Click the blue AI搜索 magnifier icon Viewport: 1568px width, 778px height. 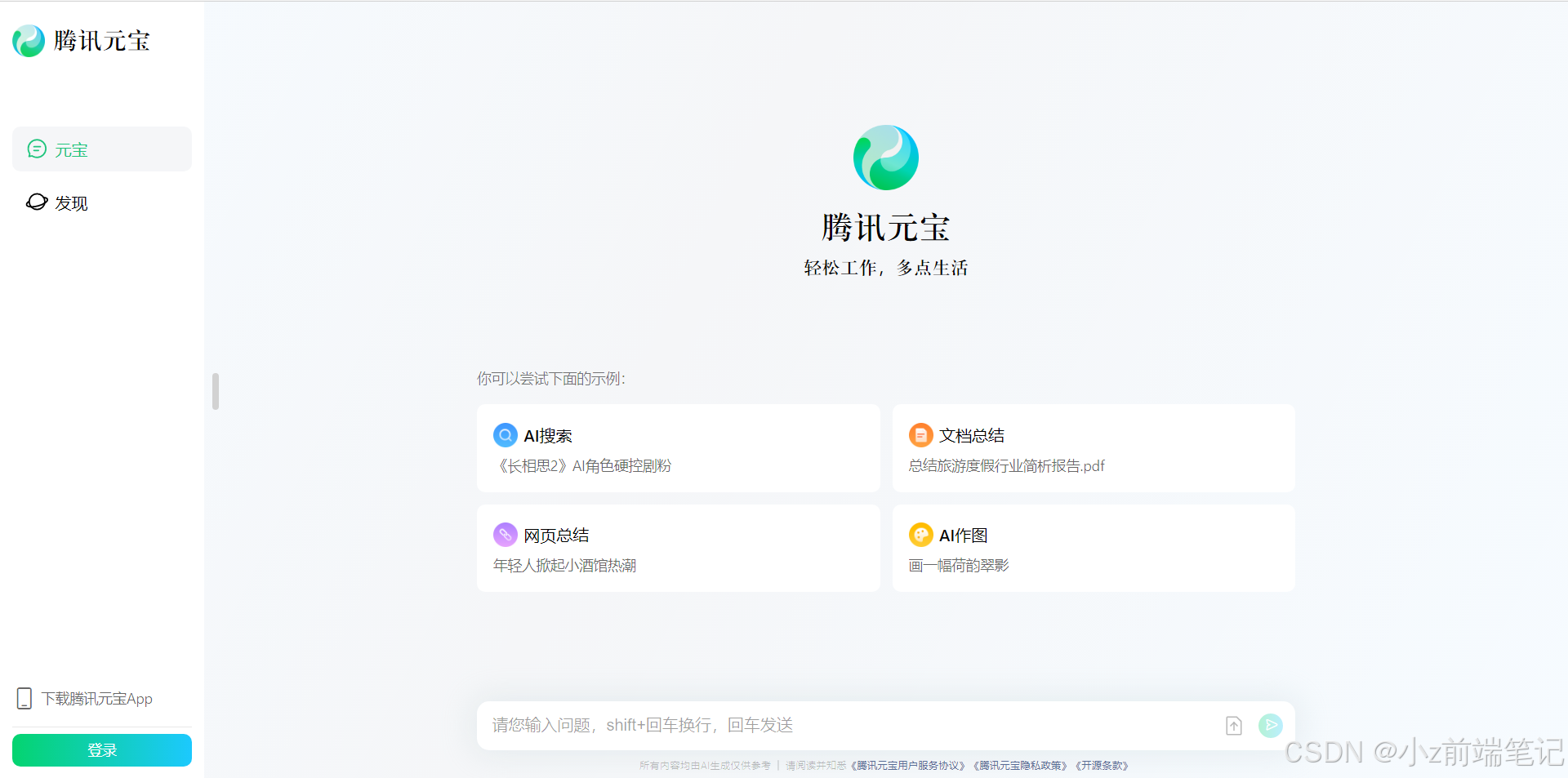tap(506, 435)
